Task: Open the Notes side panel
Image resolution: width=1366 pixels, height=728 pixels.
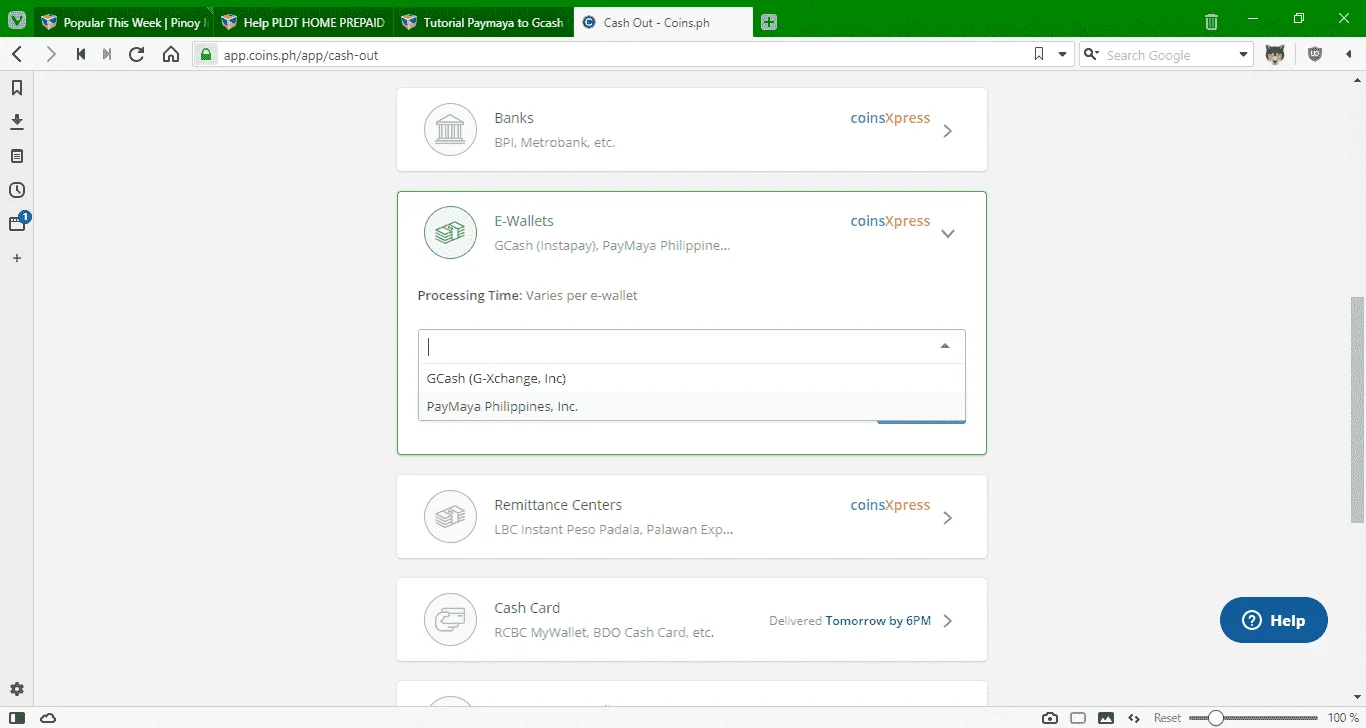Action: (17, 156)
